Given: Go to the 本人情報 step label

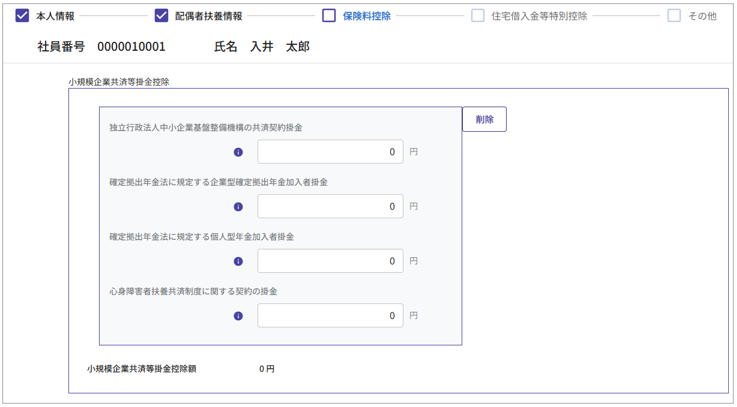Looking at the screenshot, I should click(x=55, y=17).
